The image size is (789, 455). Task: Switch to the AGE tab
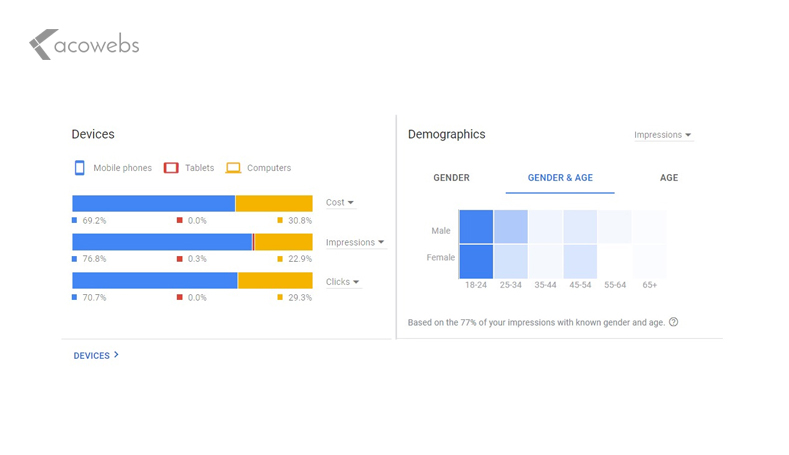tap(669, 178)
